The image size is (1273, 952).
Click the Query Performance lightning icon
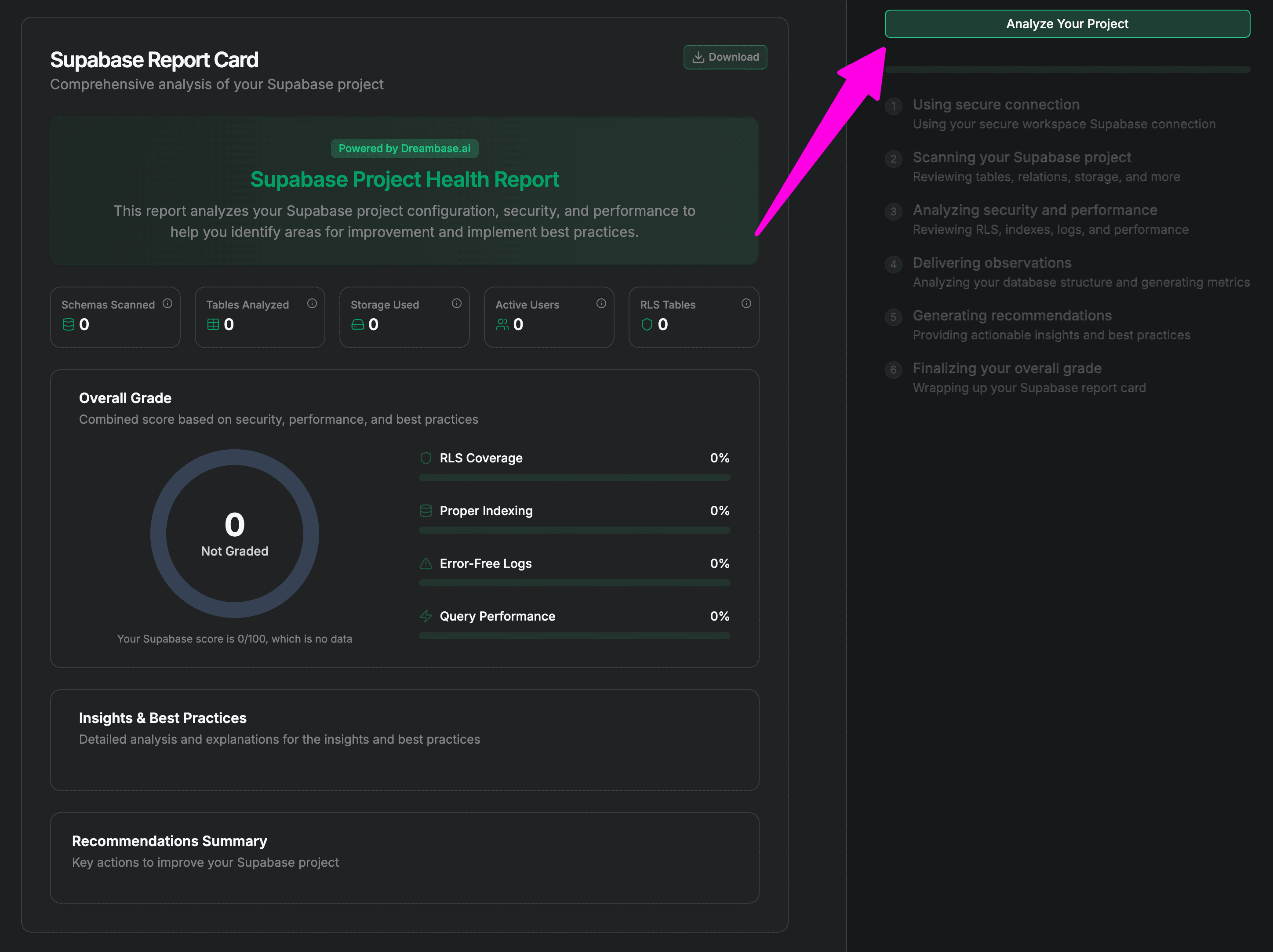pyautogui.click(x=426, y=616)
